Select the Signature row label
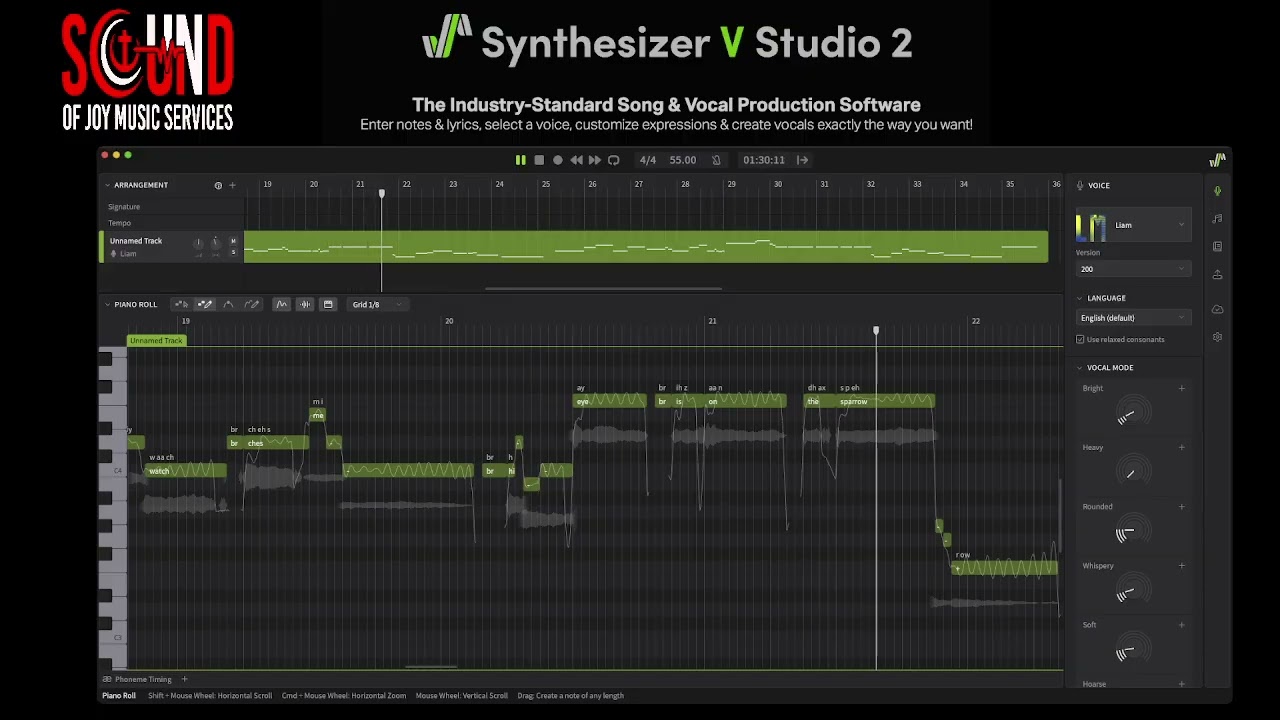This screenshot has width=1280, height=720. point(124,207)
